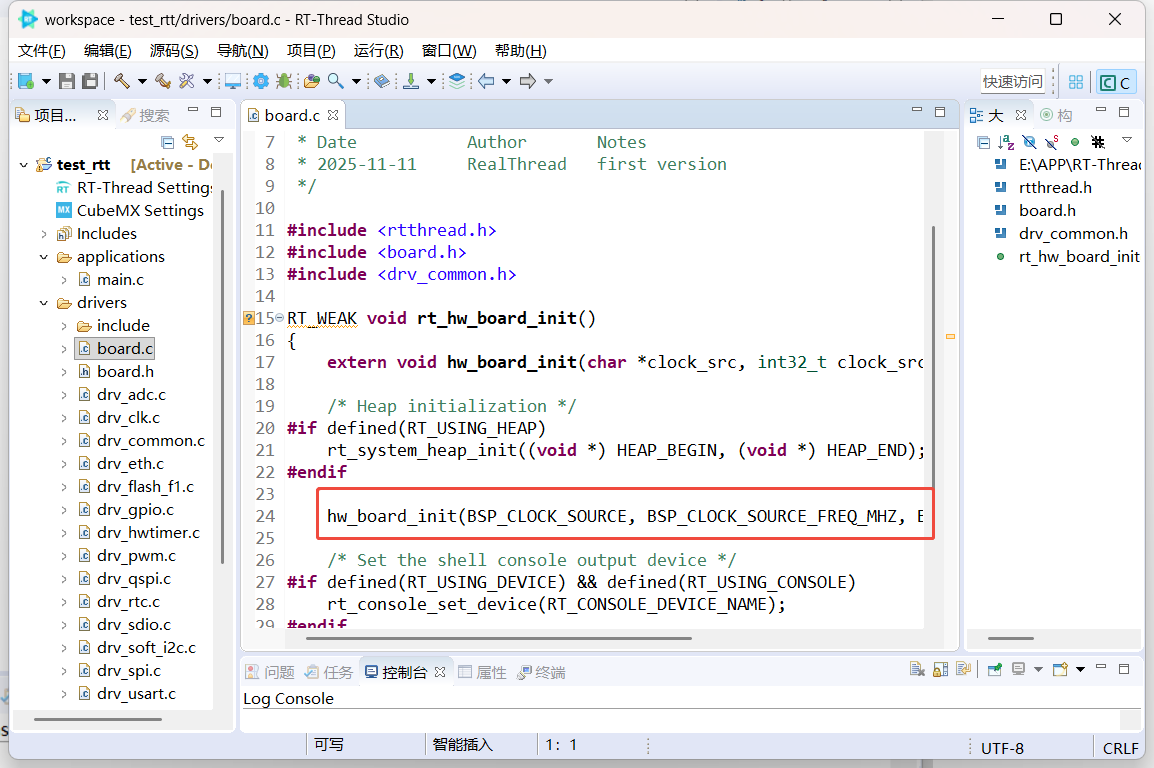Switch to the 问题 tab
The width and height of the screenshot is (1154, 768).
(x=271, y=672)
